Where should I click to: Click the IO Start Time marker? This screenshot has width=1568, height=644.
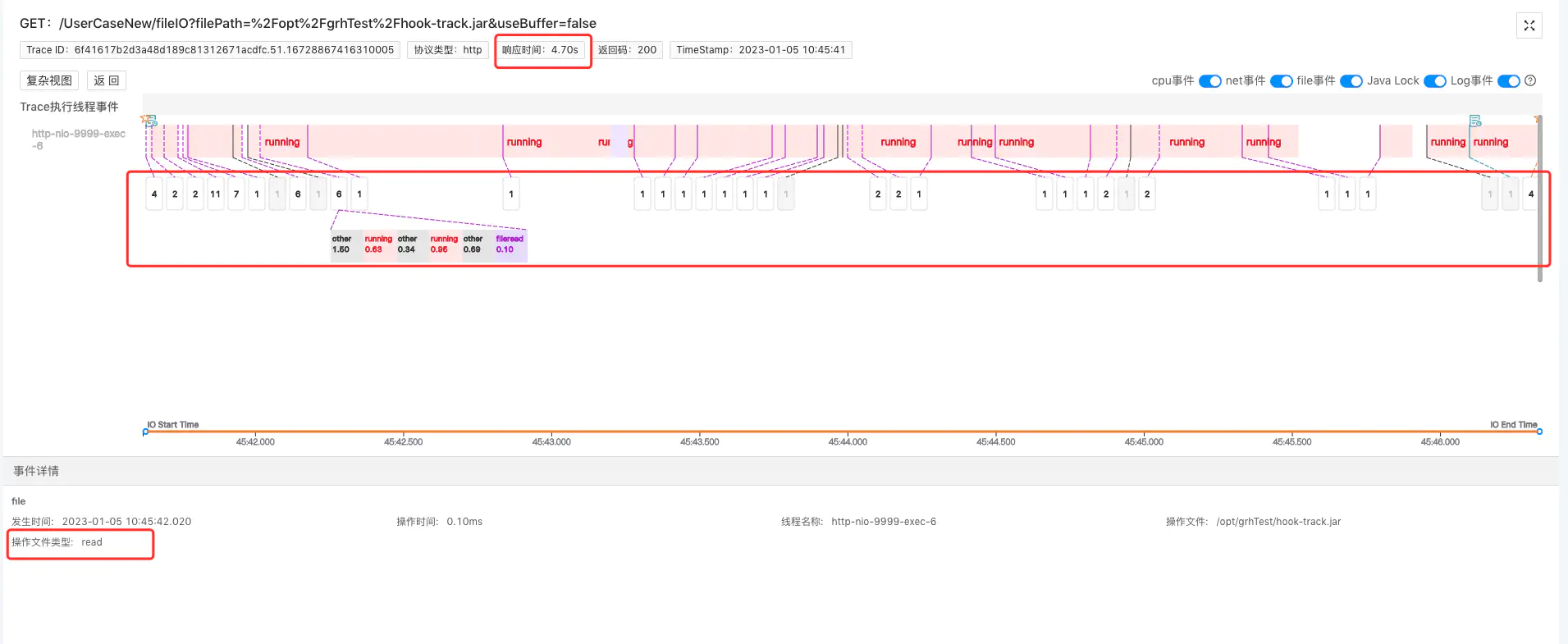point(146,432)
